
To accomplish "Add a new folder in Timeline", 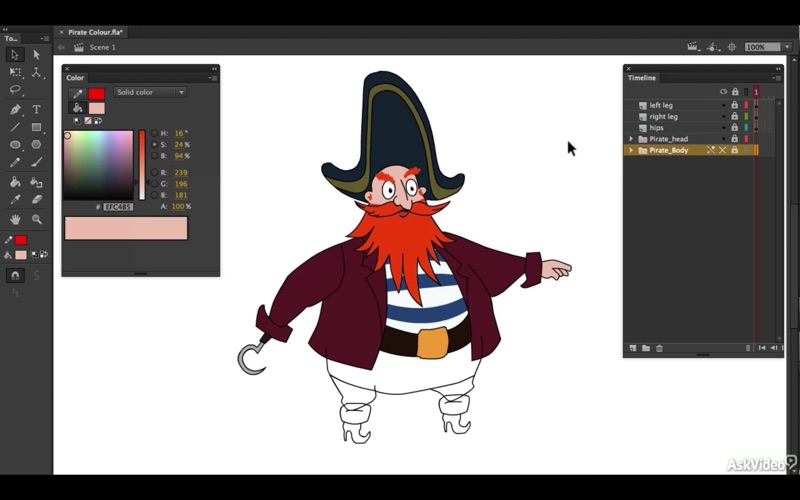I will pyautogui.click(x=646, y=348).
